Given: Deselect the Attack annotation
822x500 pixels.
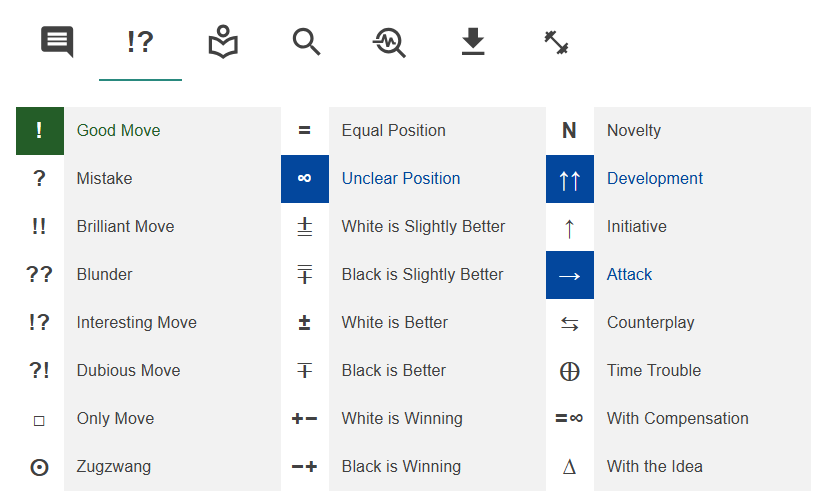Looking at the screenshot, I should [678, 275].
